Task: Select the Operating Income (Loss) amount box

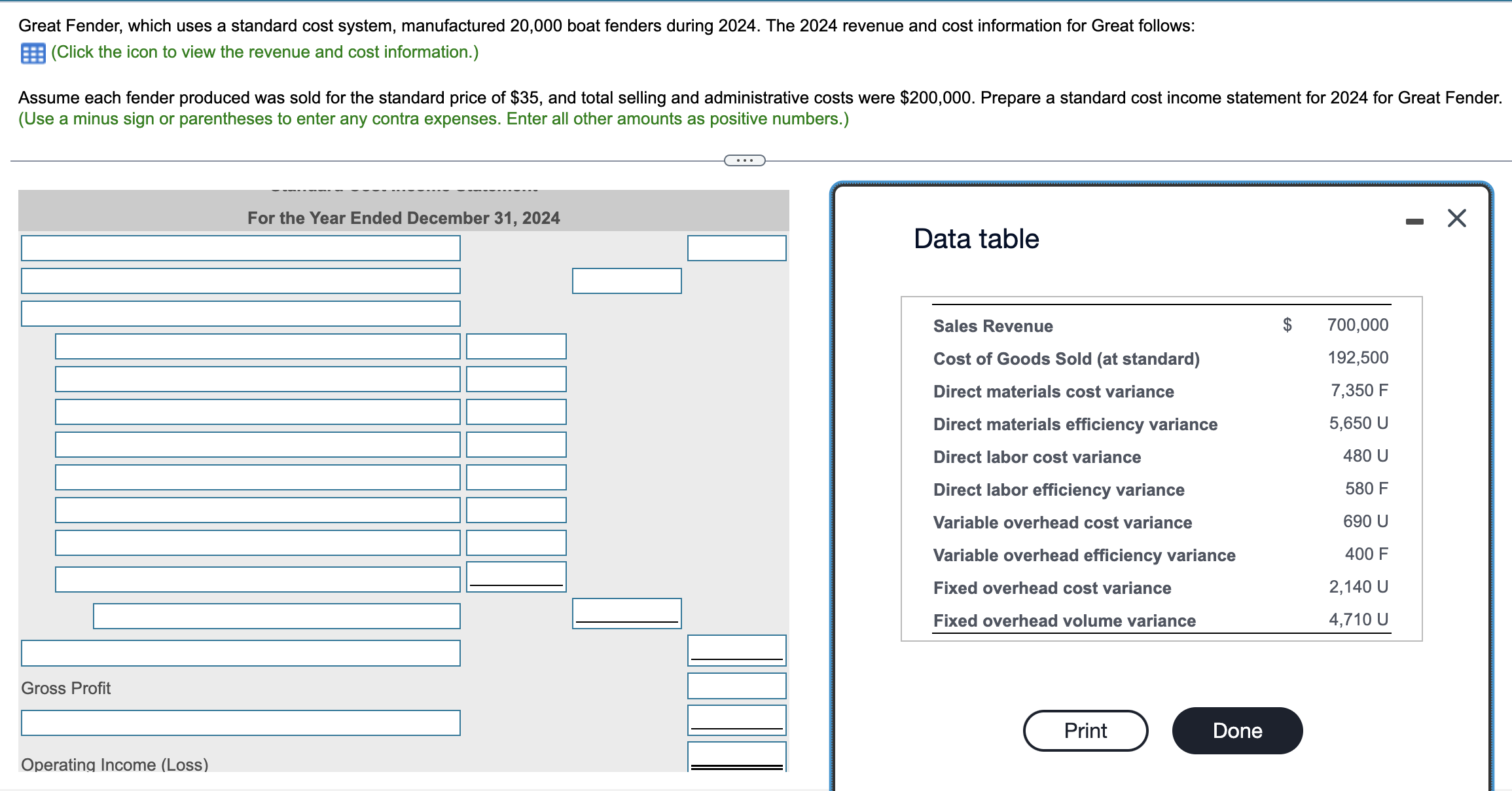Action: (736, 756)
